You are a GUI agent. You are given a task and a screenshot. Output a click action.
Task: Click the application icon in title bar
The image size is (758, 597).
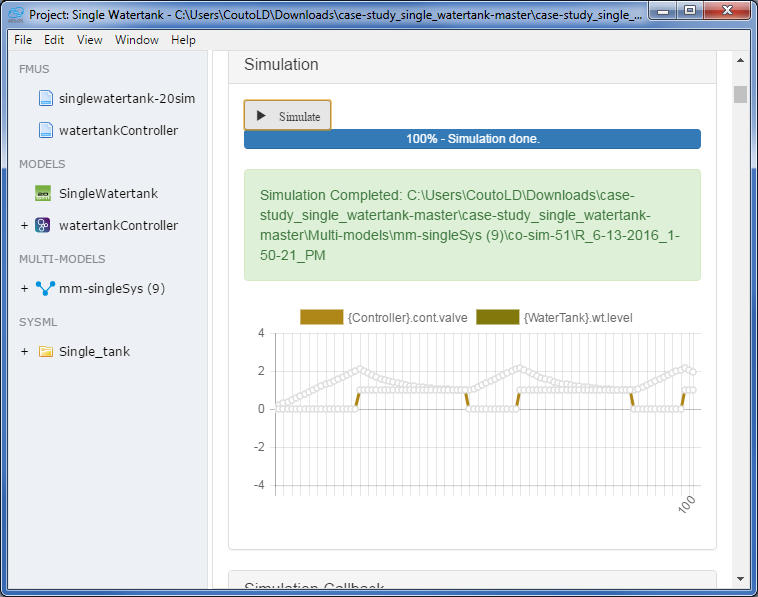[x=16, y=15]
